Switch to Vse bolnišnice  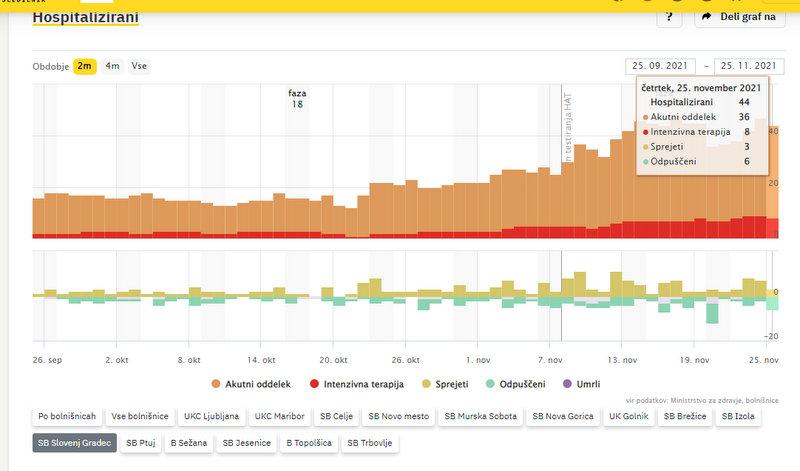click(x=140, y=415)
